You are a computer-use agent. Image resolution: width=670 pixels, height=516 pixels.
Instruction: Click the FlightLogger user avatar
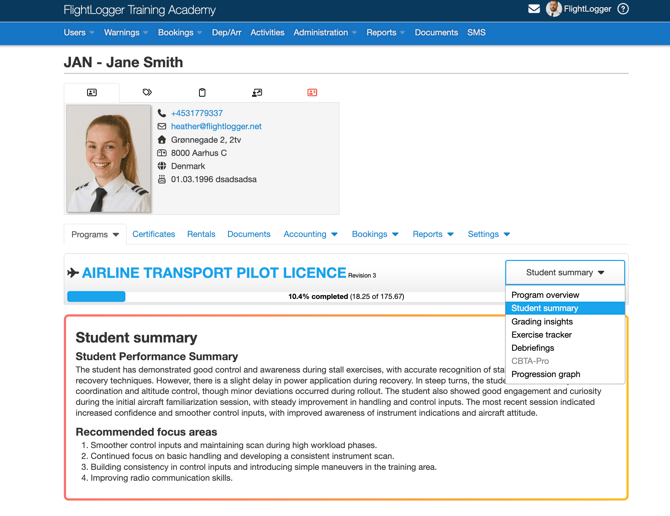(x=553, y=9)
